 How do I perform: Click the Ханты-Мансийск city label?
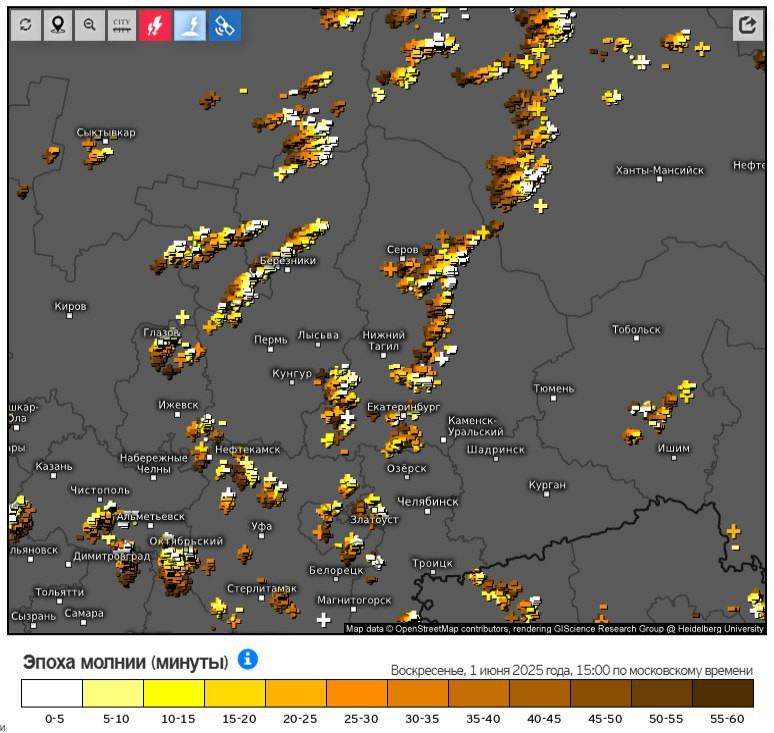[x=659, y=170]
